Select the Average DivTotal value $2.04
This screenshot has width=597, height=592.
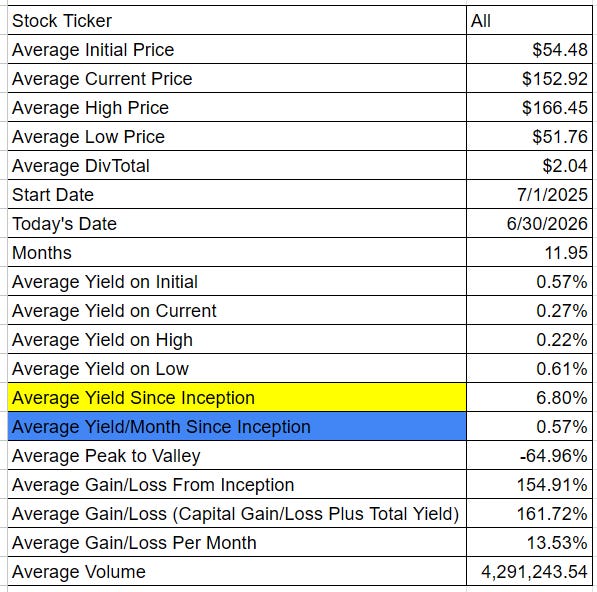[x=529, y=165]
